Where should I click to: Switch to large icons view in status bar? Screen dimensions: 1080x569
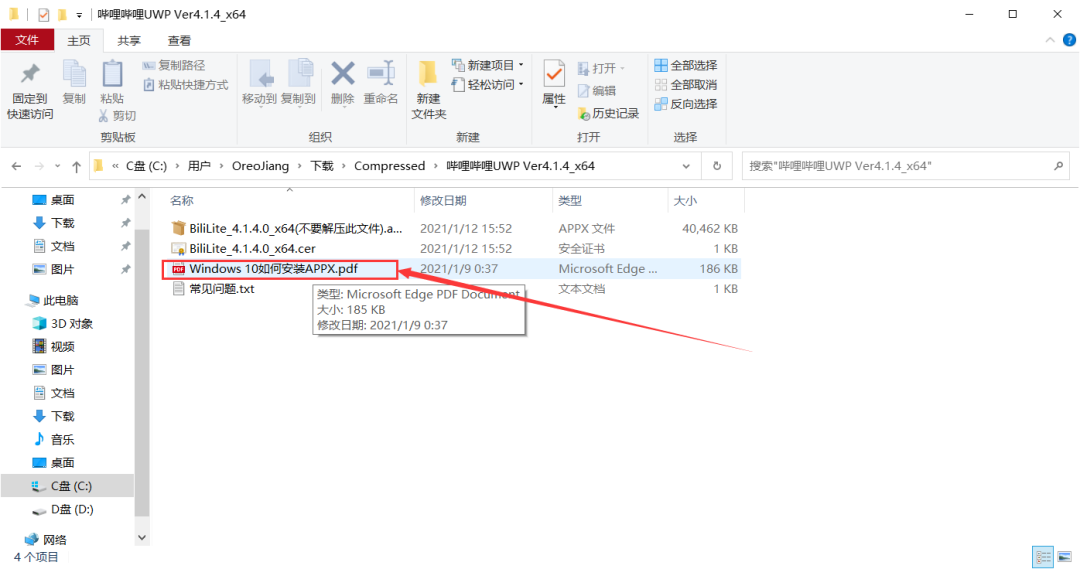click(x=1065, y=557)
